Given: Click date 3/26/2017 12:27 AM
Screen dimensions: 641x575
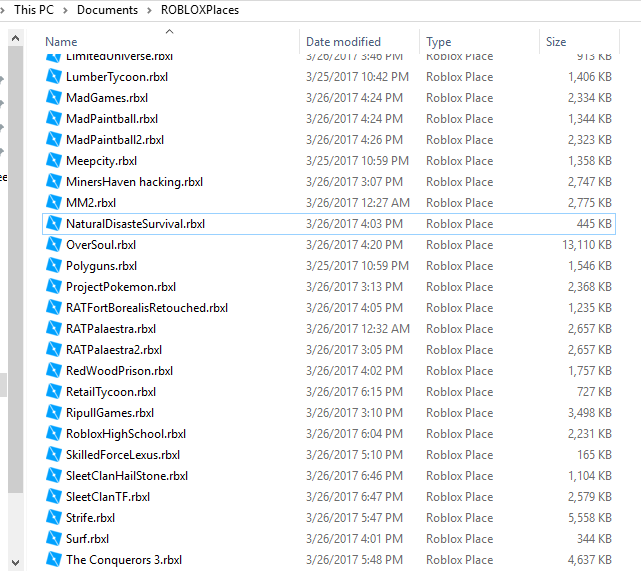Looking at the screenshot, I should [358, 203].
